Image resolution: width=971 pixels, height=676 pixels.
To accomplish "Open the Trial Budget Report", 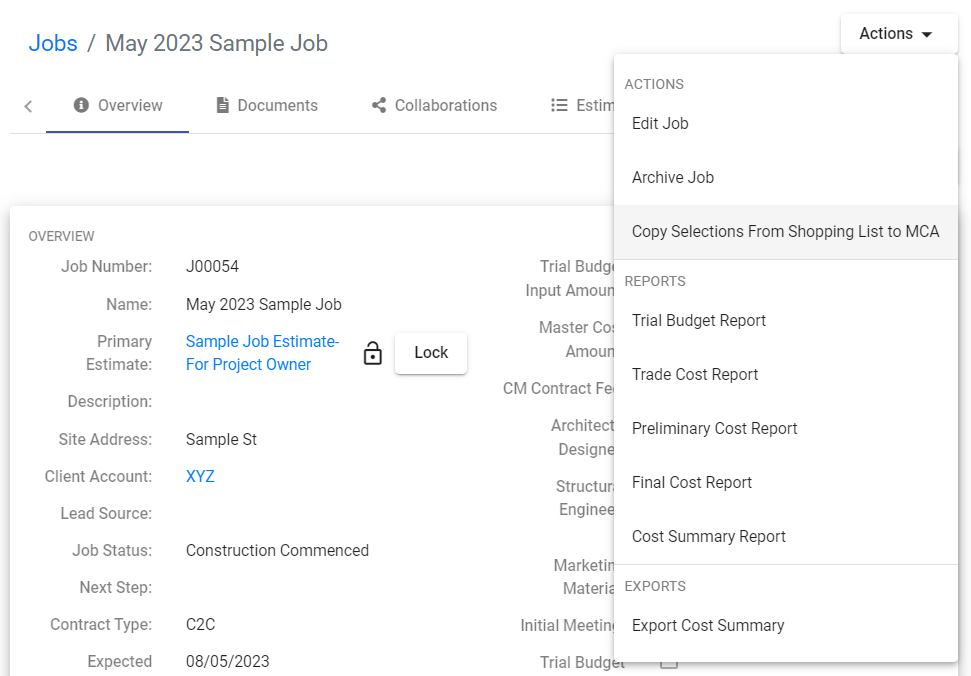I will (699, 321).
